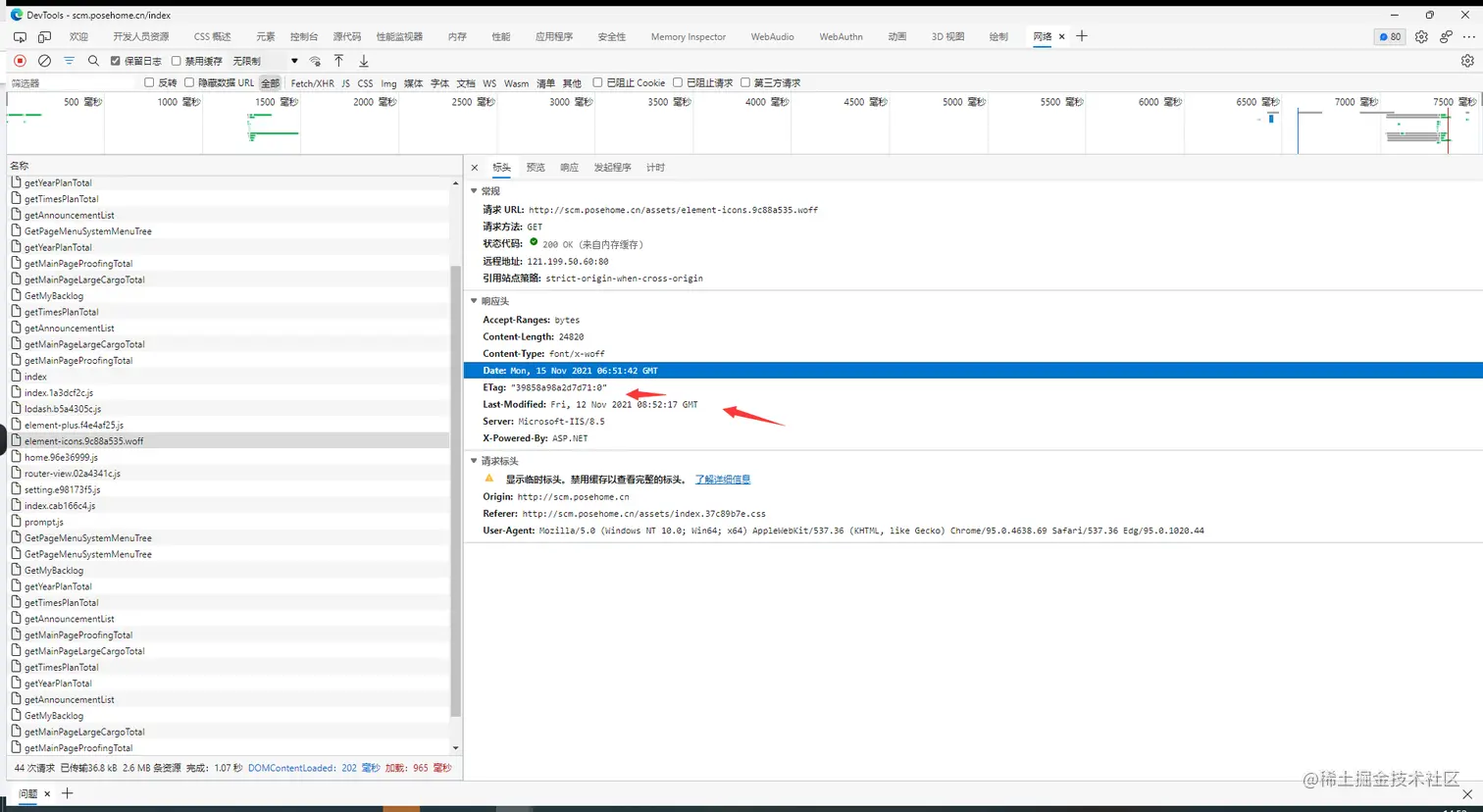Open DevTools settings gear at top
The image size is (1483, 812).
(x=1421, y=36)
